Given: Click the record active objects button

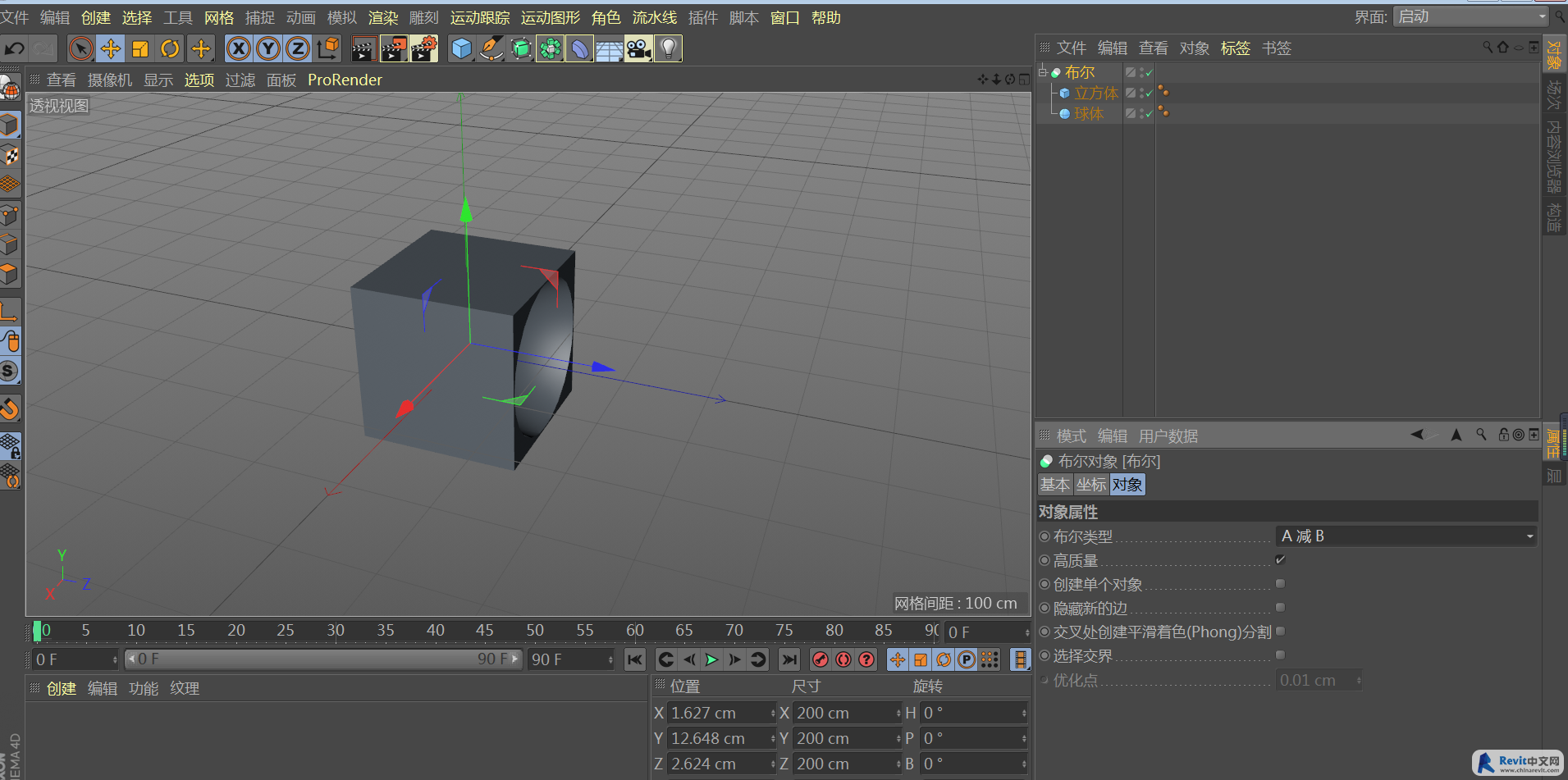Looking at the screenshot, I should click(x=820, y=659).
